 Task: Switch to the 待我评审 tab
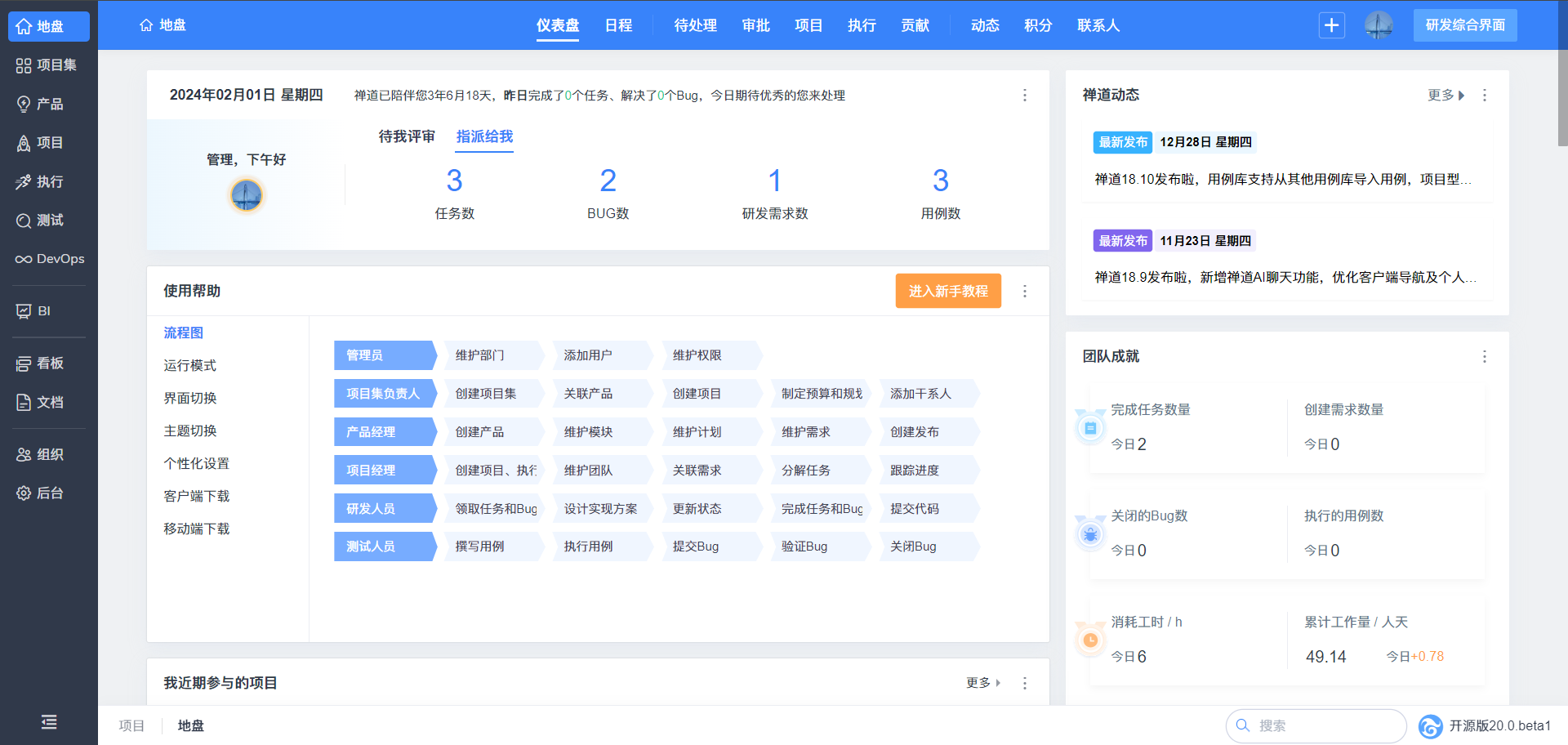[x=407, y=136]
